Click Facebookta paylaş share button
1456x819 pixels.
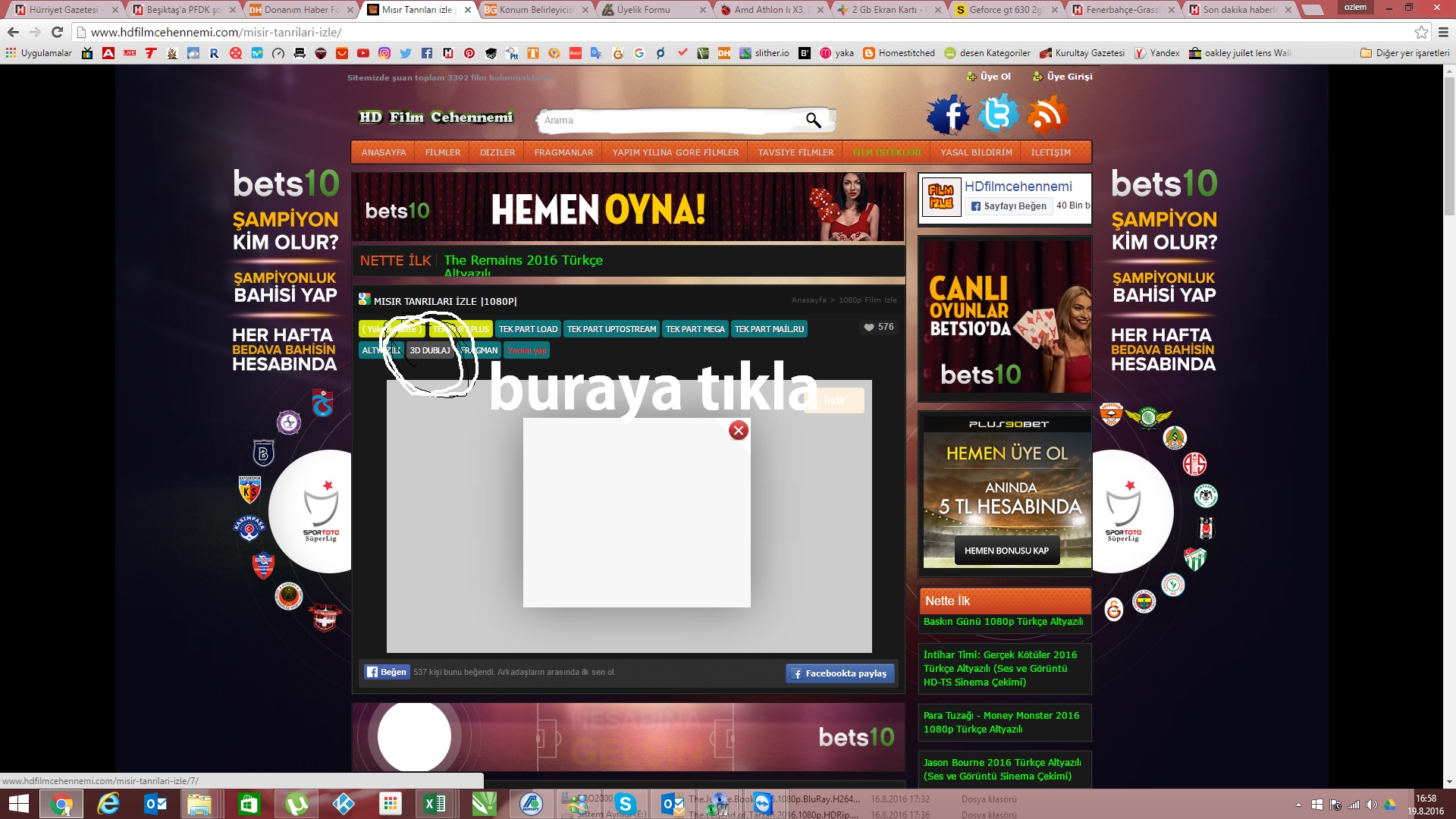coord(839,673)
